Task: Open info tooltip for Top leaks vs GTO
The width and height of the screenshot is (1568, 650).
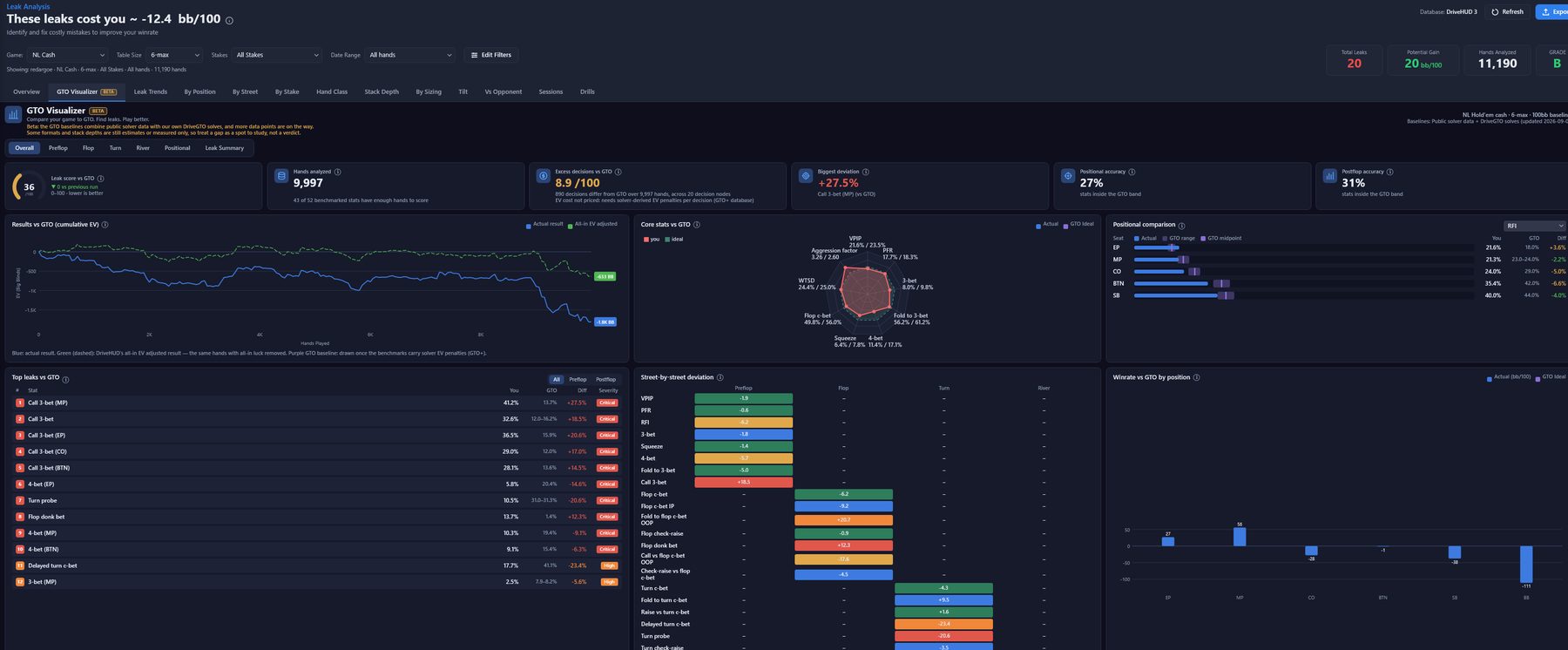Action: point(65,378)
